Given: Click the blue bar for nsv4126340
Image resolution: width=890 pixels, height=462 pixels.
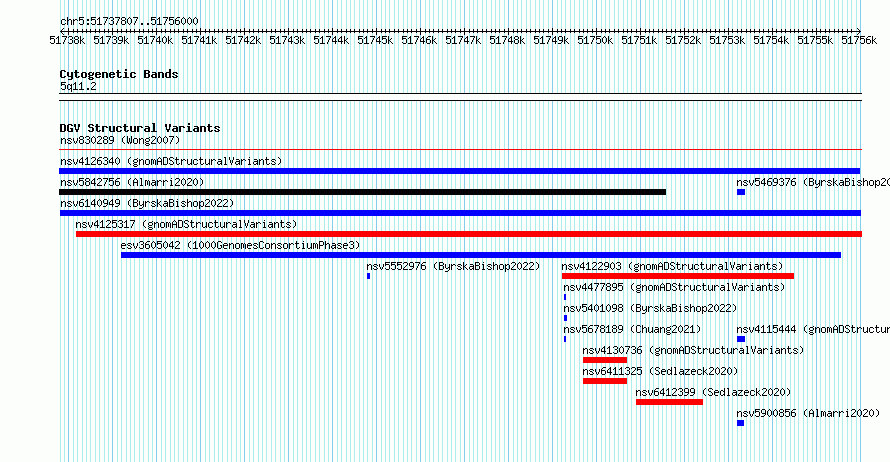Looking at the screenshot, I should click(x=460, y=171).
